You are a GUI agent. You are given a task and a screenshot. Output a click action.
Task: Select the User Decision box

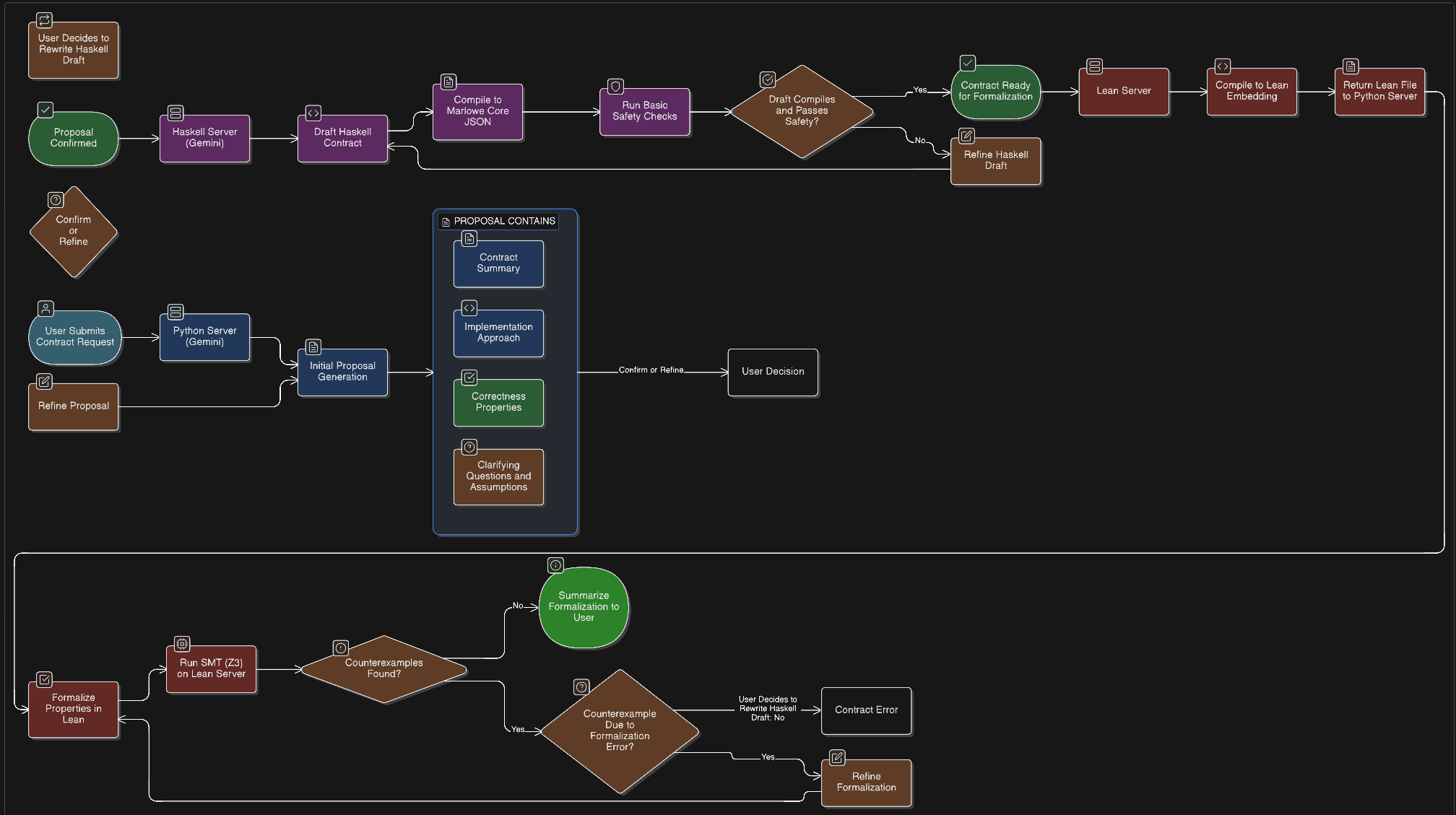point(772,372)
